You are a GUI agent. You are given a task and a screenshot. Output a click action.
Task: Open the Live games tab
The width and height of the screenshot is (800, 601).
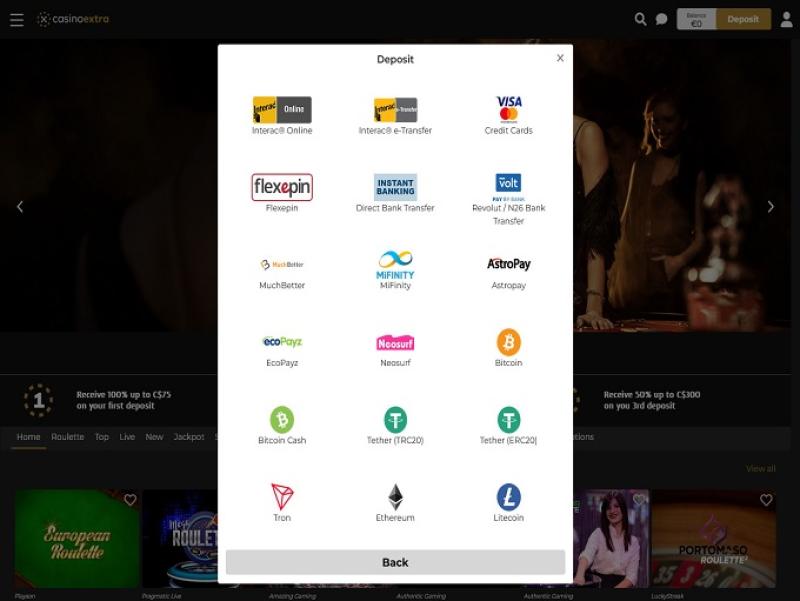point(127,437)
